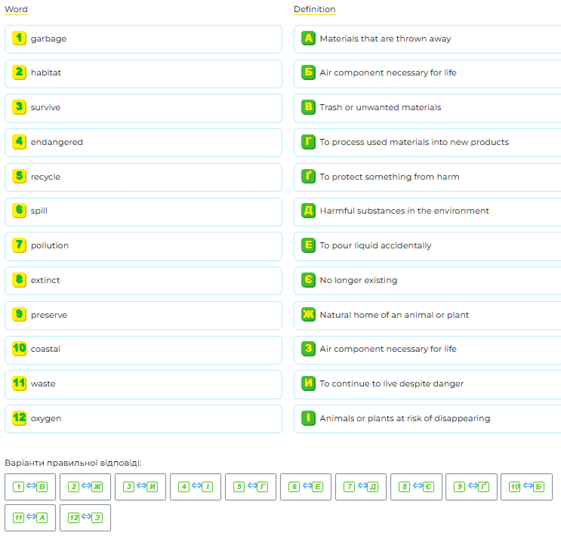
Task: Select the answer pair 4 ⇔ І
Action: (195, 487)
